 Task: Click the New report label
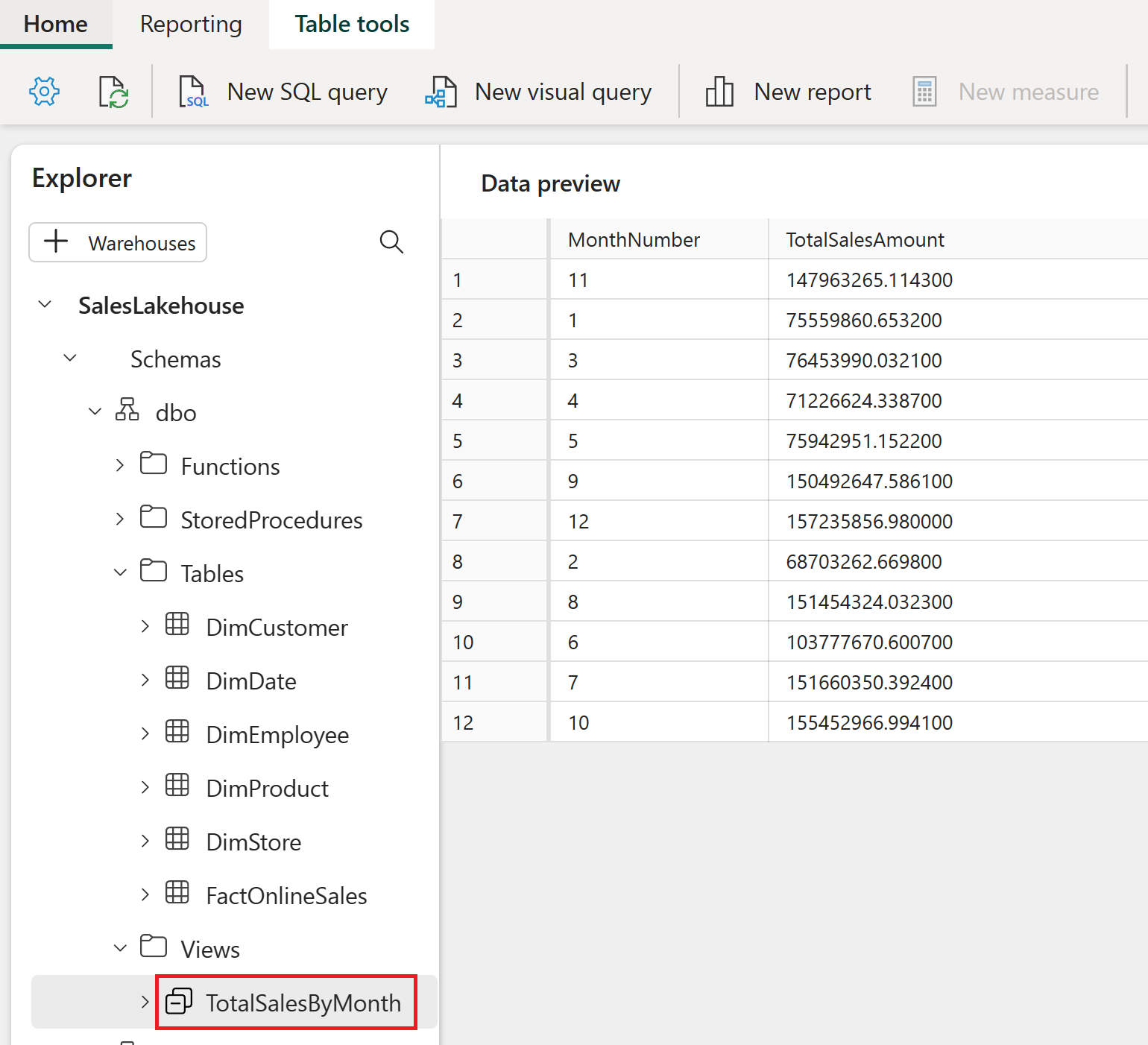(813, 92)
